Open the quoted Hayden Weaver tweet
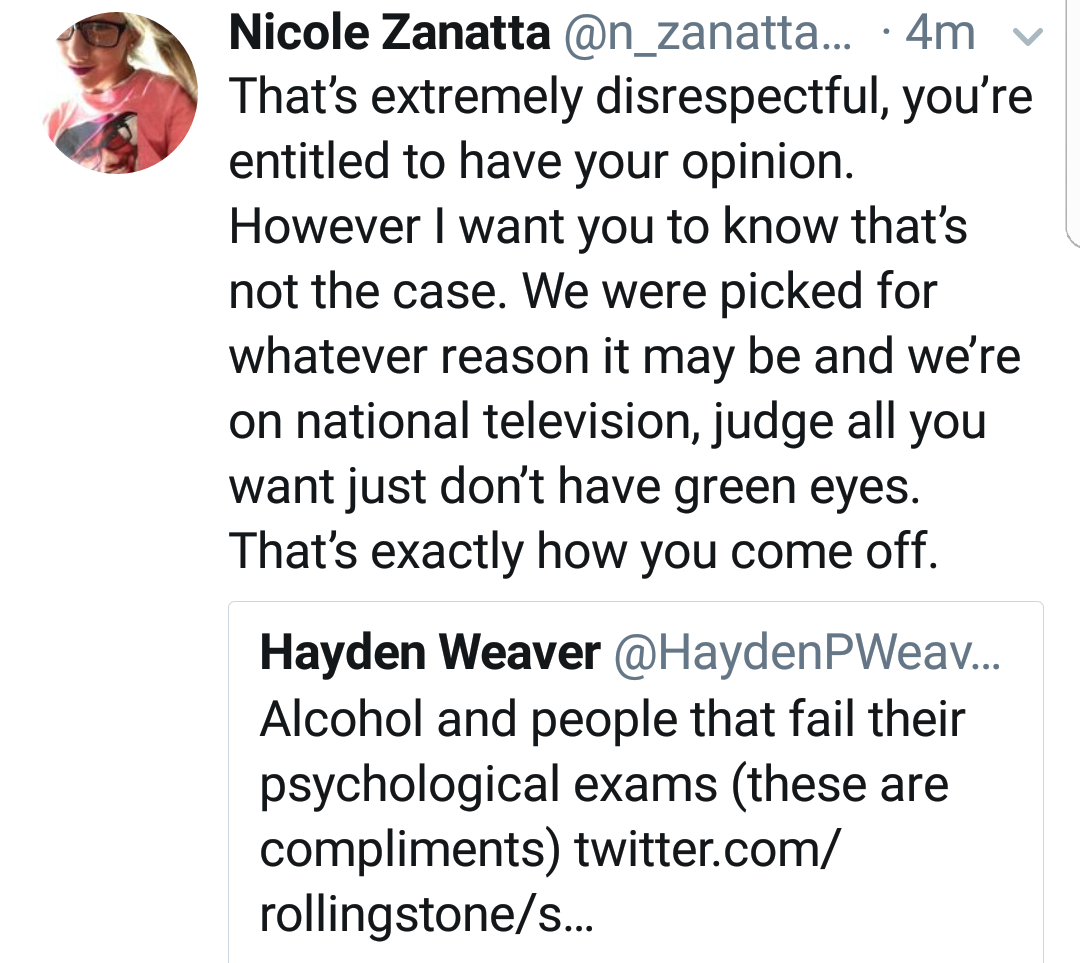 pos(636,782)
